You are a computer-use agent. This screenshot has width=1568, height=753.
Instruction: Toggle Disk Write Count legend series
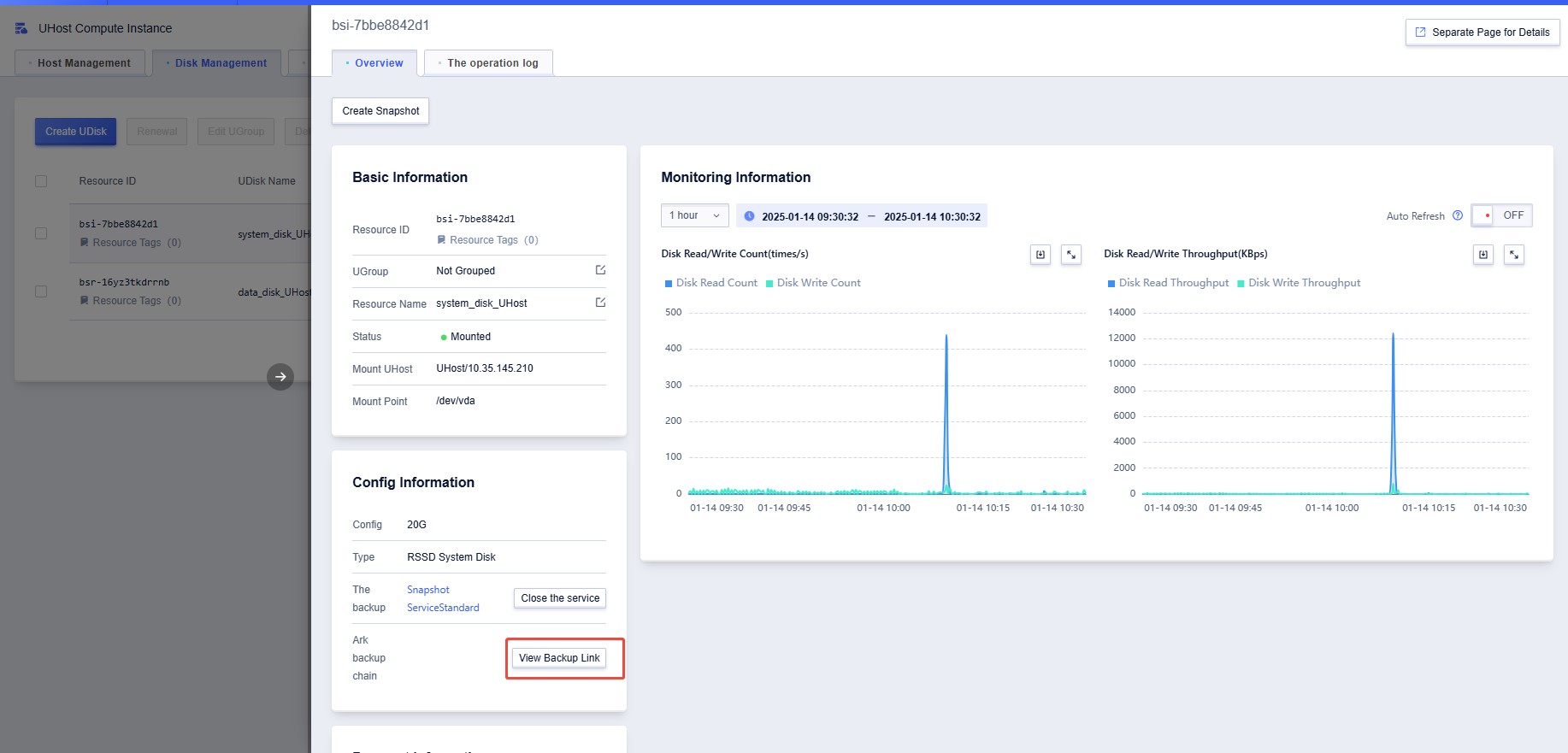point(813,283)
